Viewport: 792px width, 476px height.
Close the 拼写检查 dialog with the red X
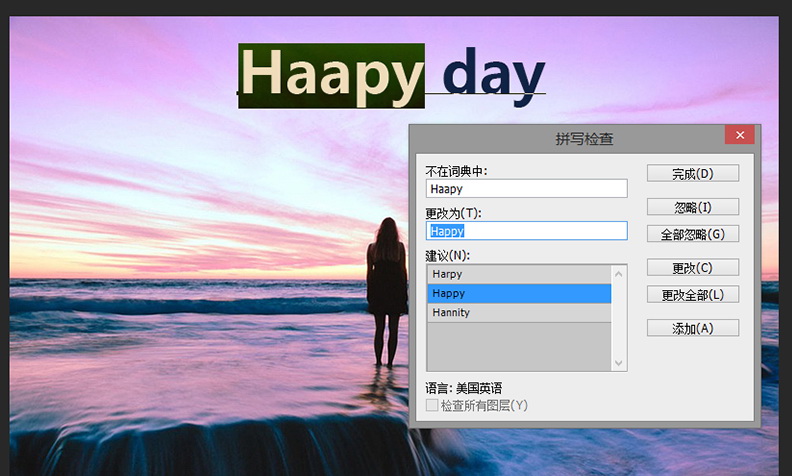739,135
